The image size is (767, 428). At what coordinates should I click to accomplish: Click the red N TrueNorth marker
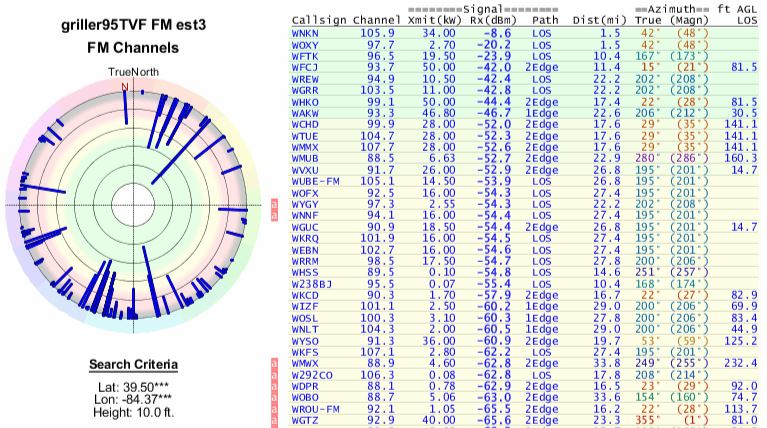(125, 86)
